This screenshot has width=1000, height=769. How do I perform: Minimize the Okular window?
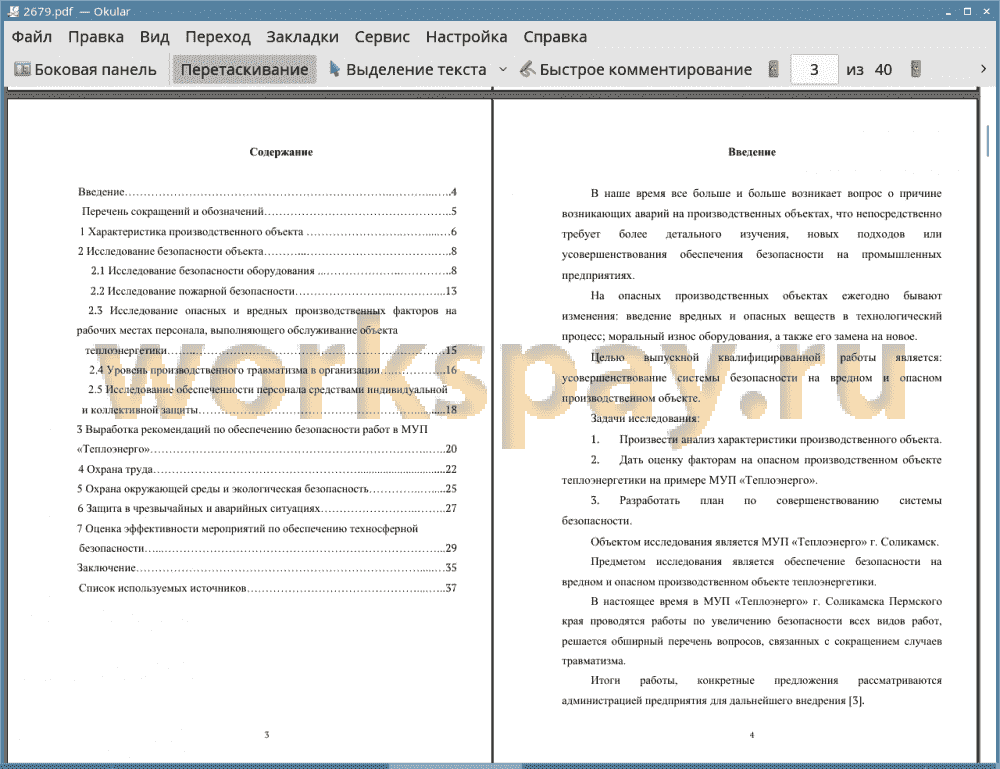(x=948, y=11)
